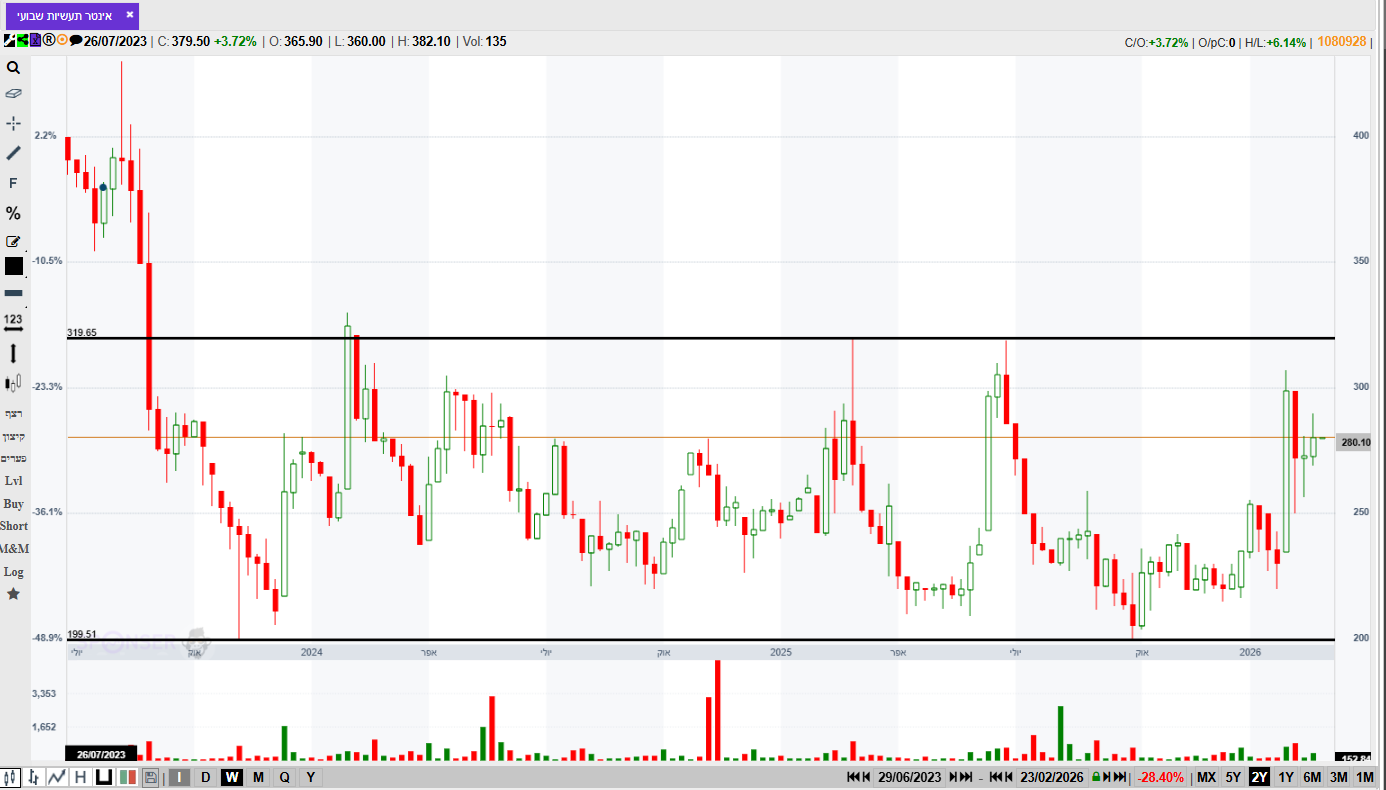1386x790 pixels.
Task: Click the start date 29/06/2023 field
Action: [x=909, y=777]
